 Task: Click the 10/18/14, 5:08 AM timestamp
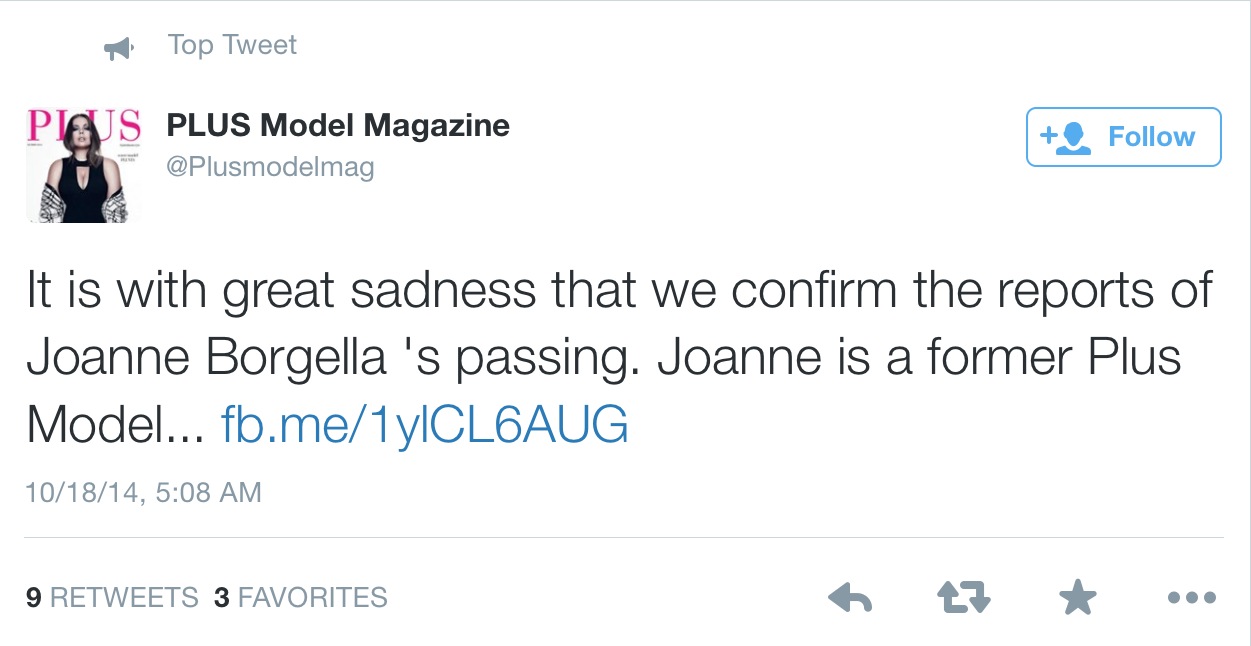click(x=144, y=492)
